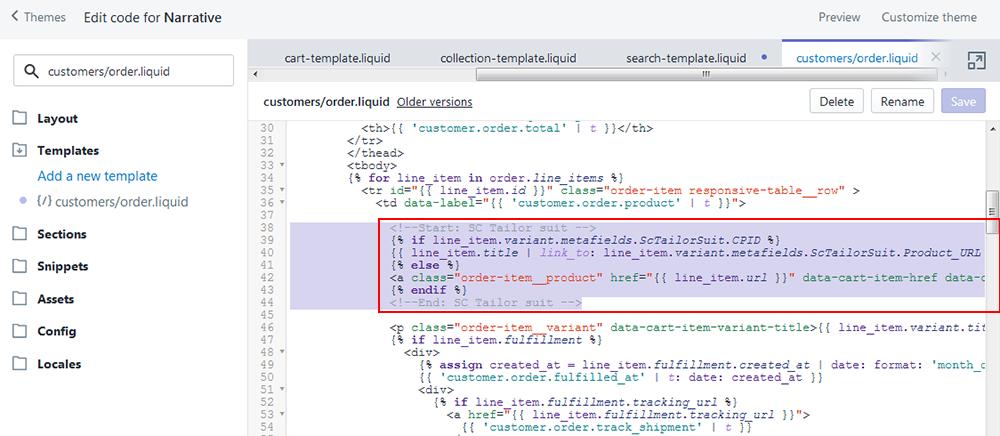Collapse the Templates folder
This screenshot has height=436, width=1000.
[20, 150]
